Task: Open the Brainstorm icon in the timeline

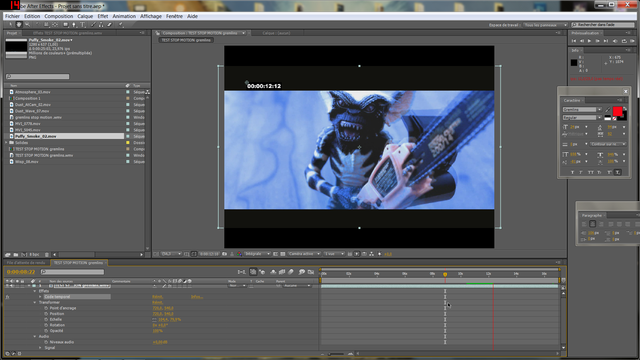Action: [x=302, y=272]
